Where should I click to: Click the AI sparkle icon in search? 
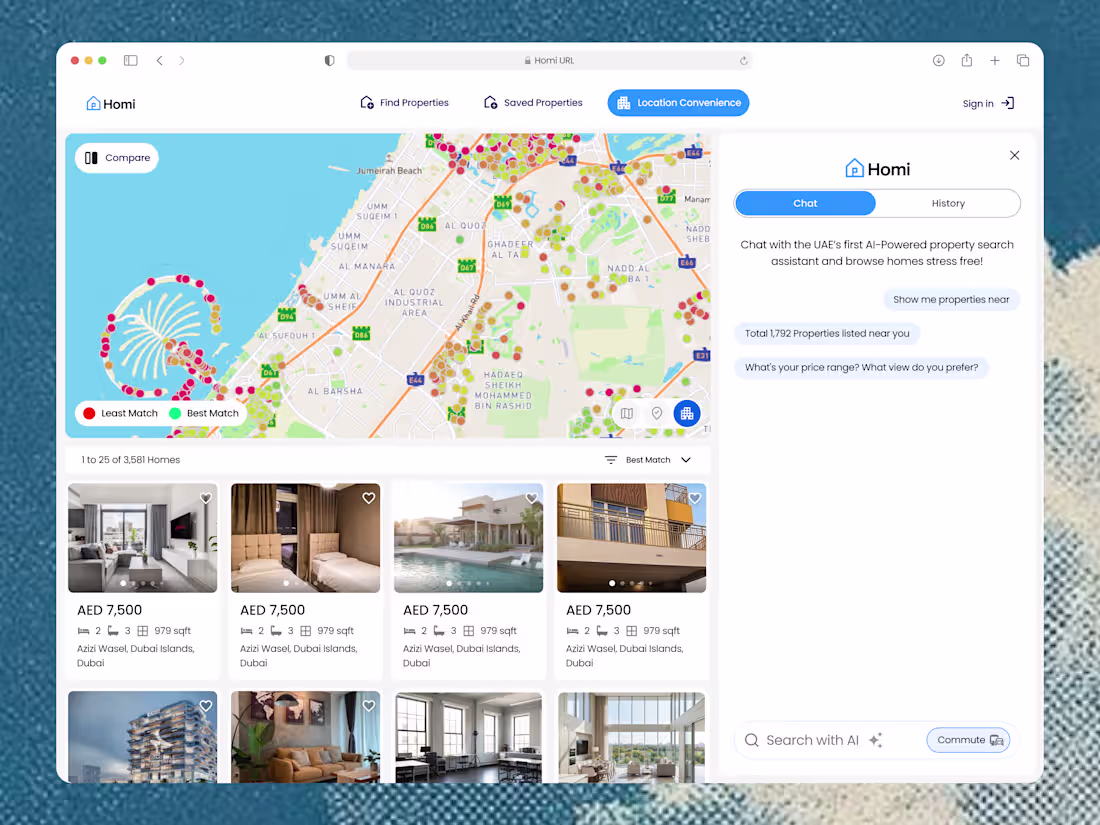pos(876,740)
